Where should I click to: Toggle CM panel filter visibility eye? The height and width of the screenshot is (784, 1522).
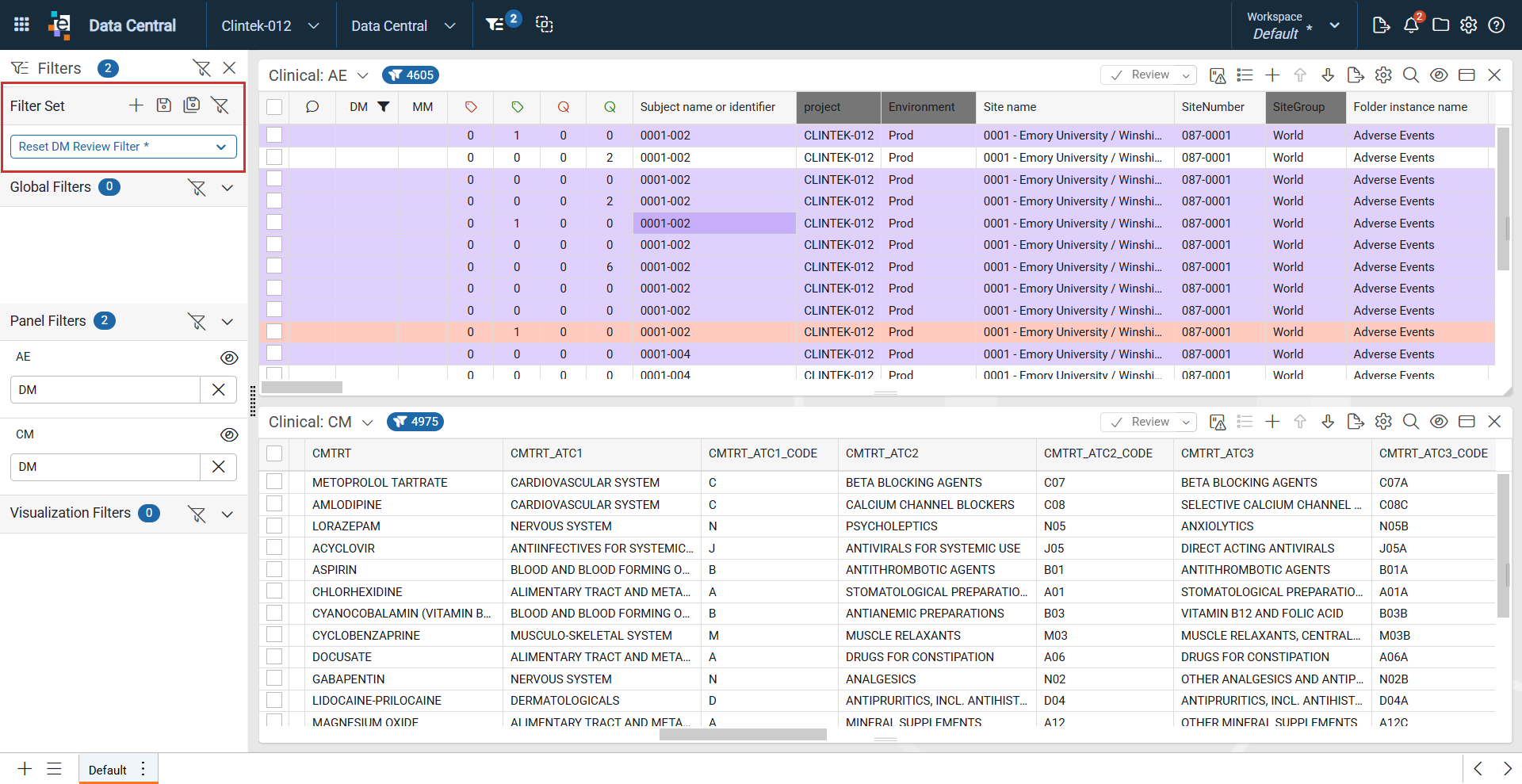[229, 434]
